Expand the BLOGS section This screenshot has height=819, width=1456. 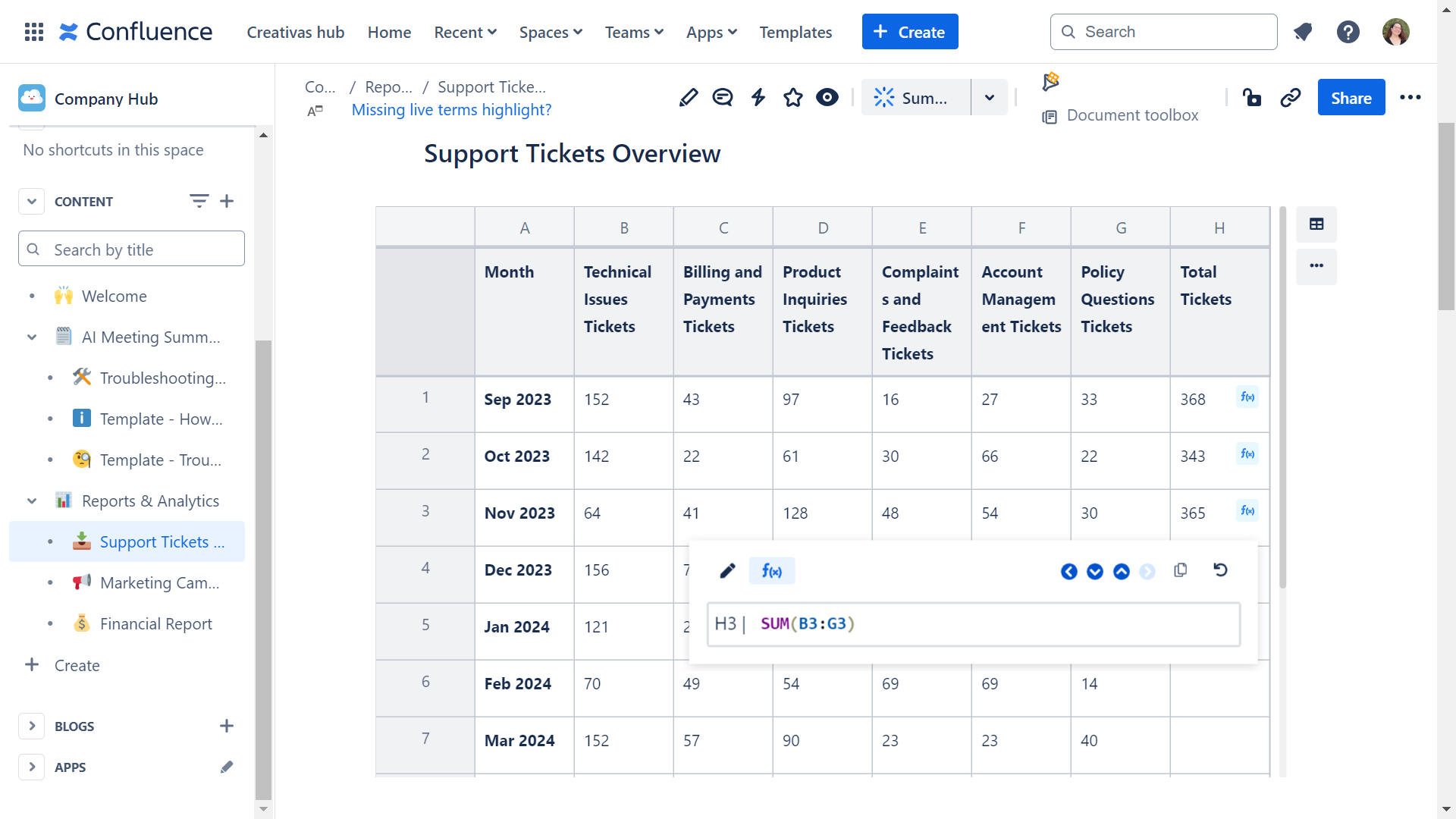point(32,726)
